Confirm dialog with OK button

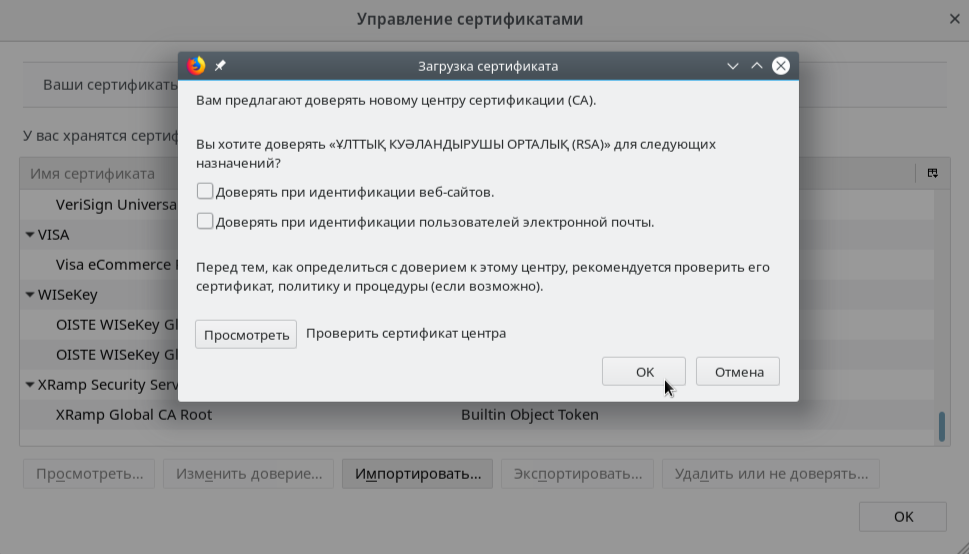click(x=644, y=372)
